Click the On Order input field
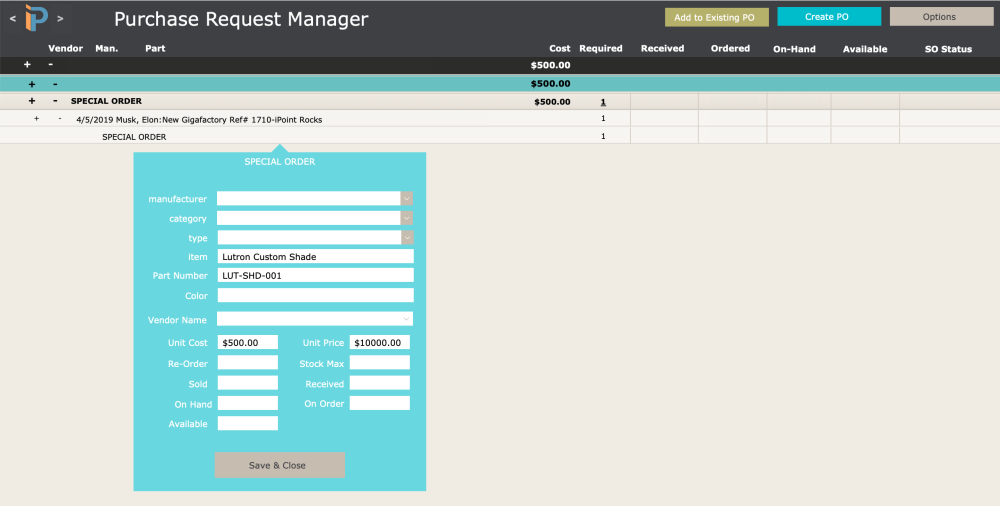Image resolution: width=1000 pixels, height=506 pixels. pos(379,403)
